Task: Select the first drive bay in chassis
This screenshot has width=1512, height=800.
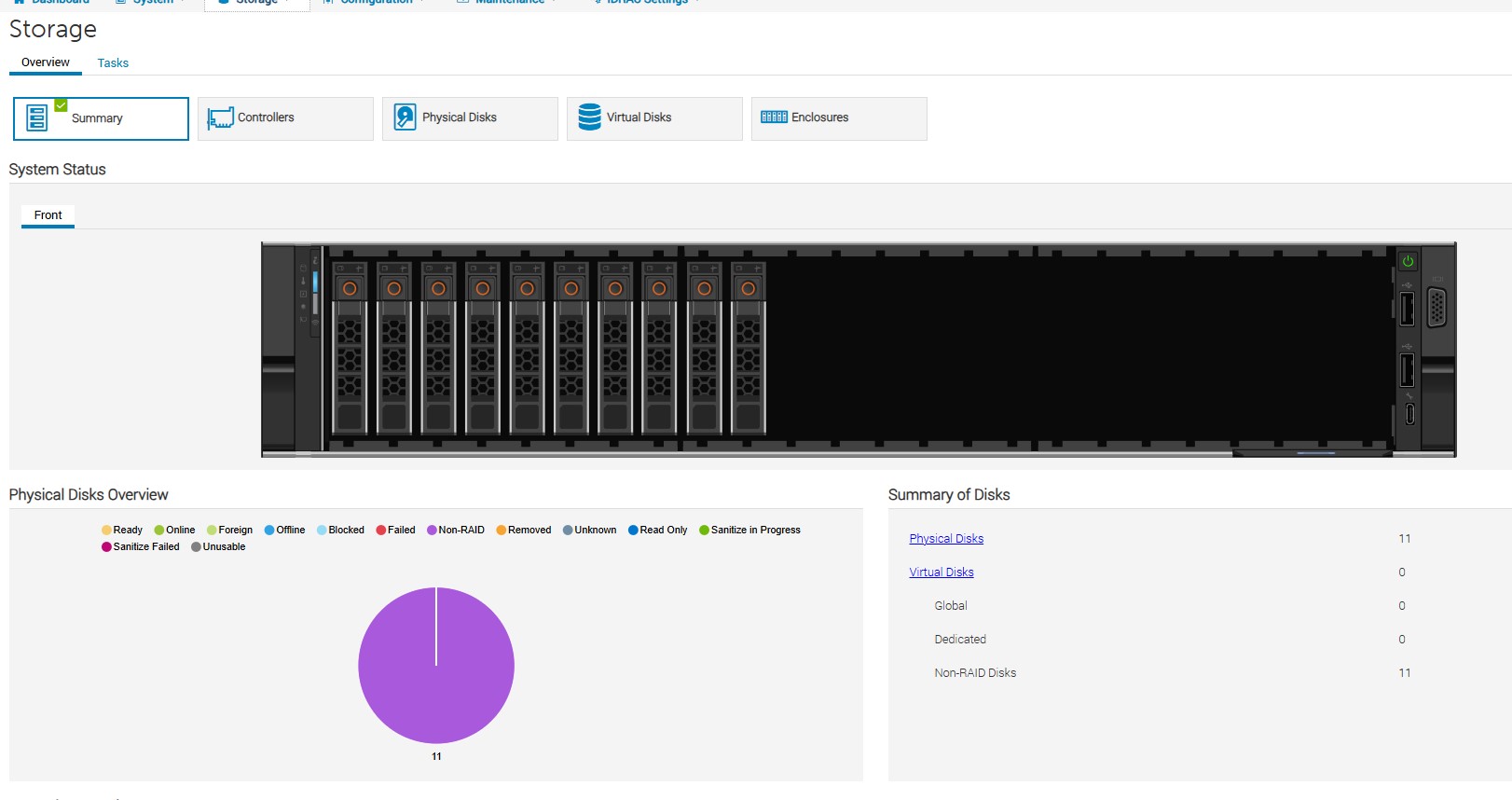Action: (350, 348)
